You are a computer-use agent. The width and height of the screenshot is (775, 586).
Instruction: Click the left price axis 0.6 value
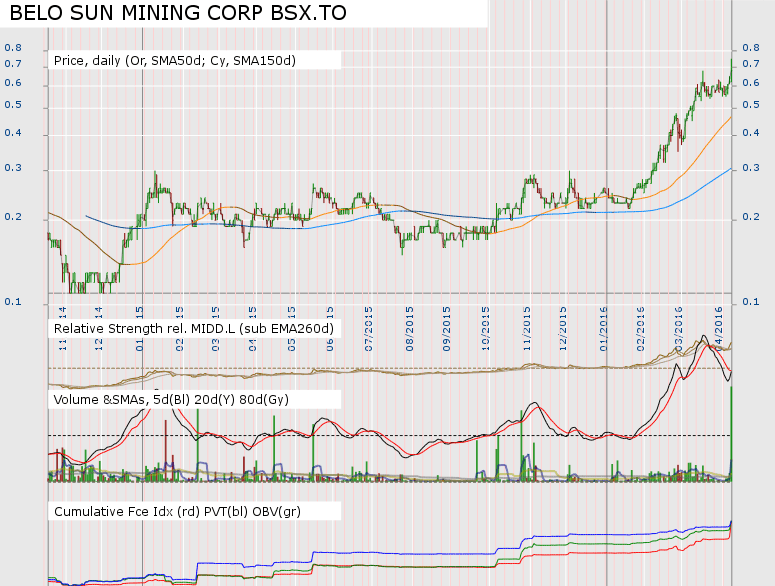tap(13, 83)
